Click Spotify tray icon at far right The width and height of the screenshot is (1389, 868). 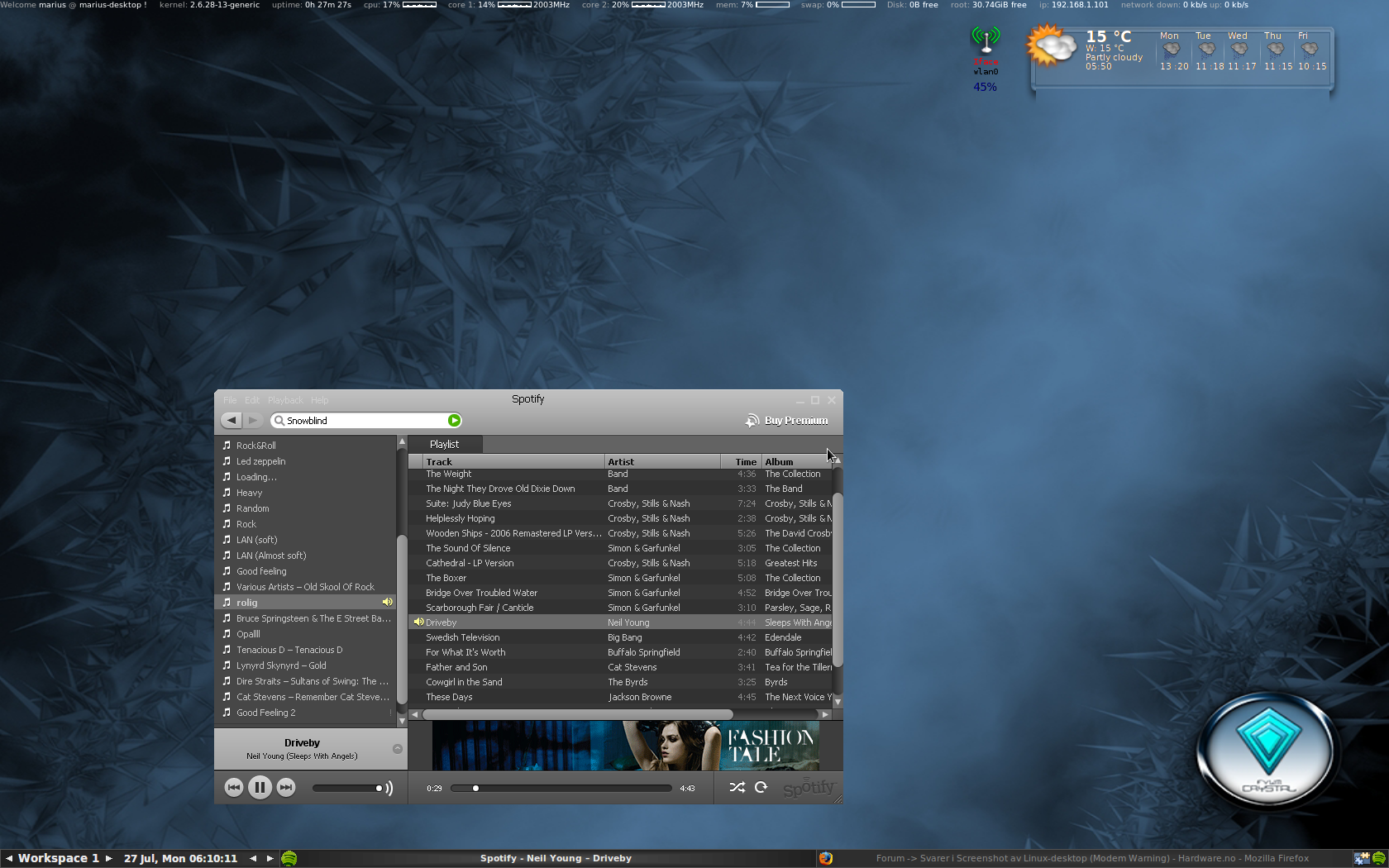click(x=1379, y=858)
